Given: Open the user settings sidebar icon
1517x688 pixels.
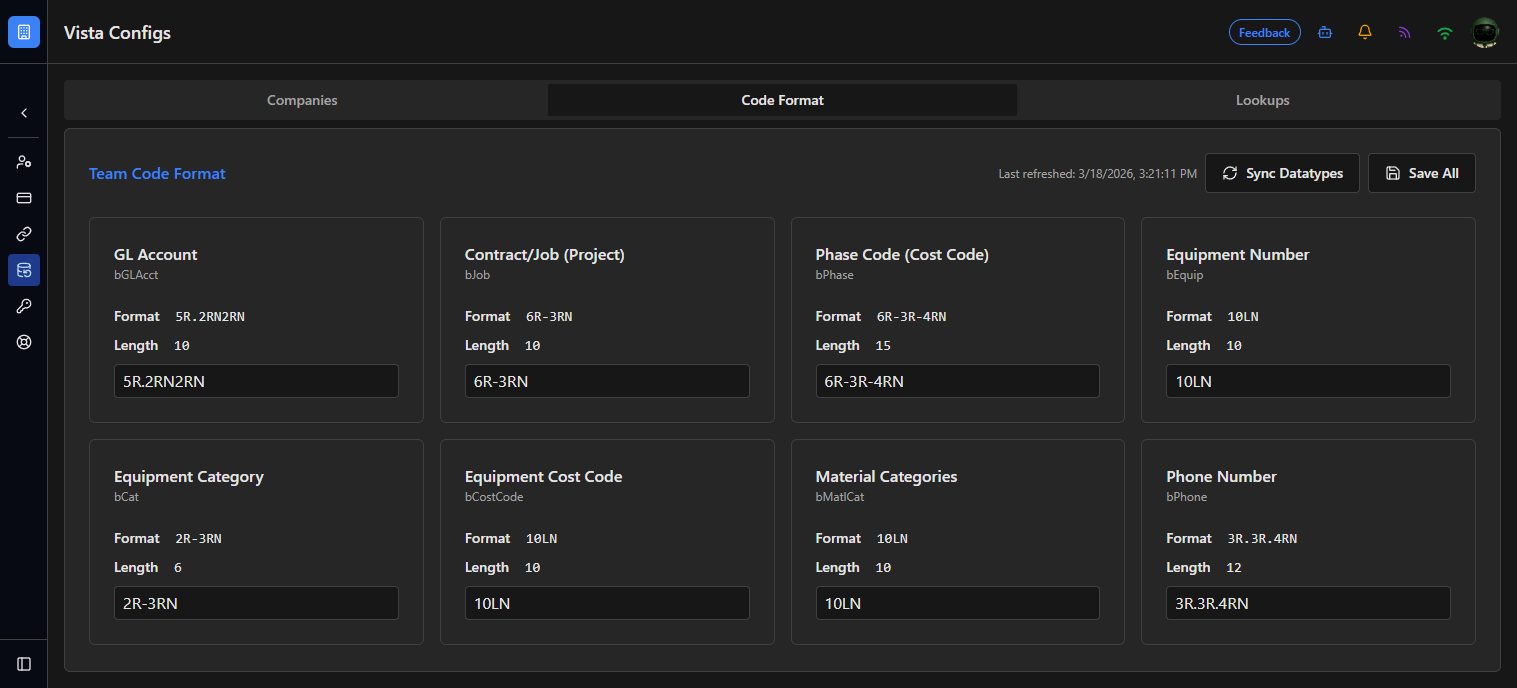Looking at the screenshot, I should [24, 162].
